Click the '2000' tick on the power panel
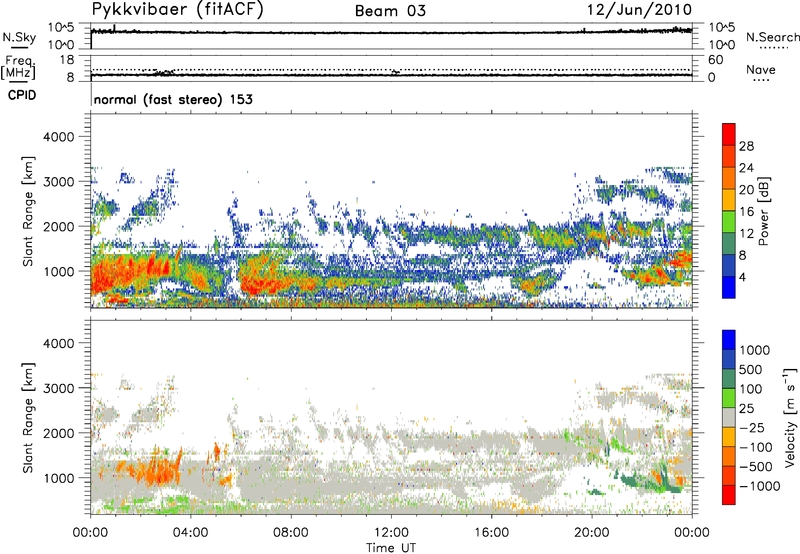This screenshot has height=554, width=800. [58, 226]
